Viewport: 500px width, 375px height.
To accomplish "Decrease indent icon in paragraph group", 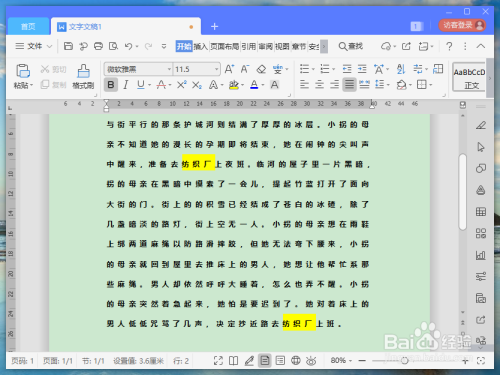I will [347, 69].
